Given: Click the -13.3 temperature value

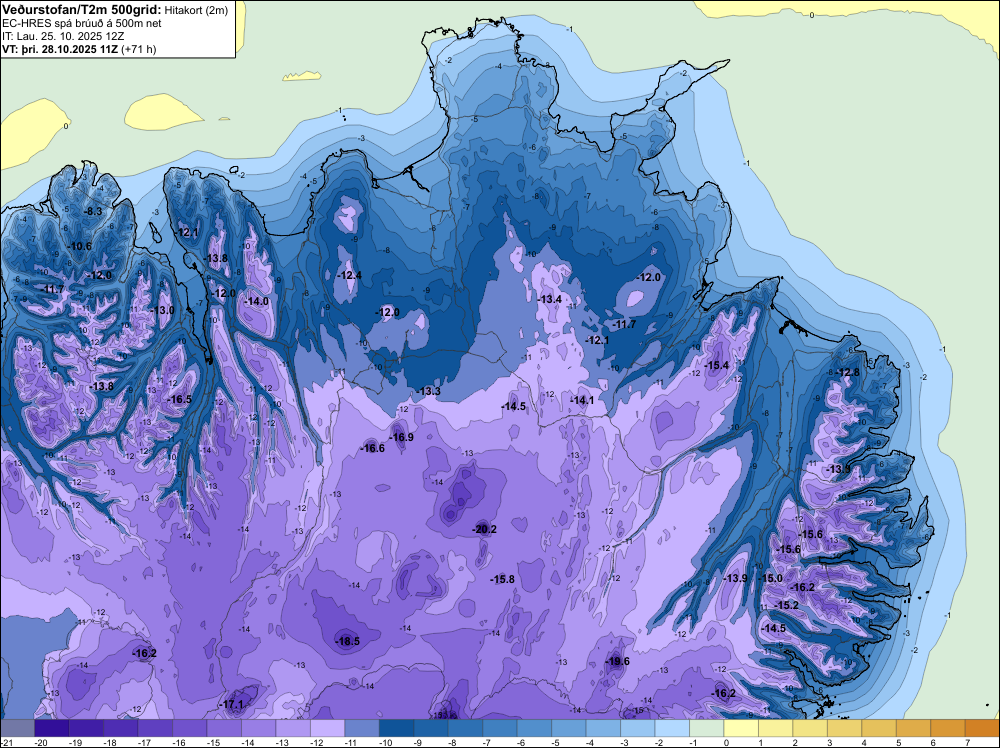Looking at the screenshot, I should tap(428, 391).
